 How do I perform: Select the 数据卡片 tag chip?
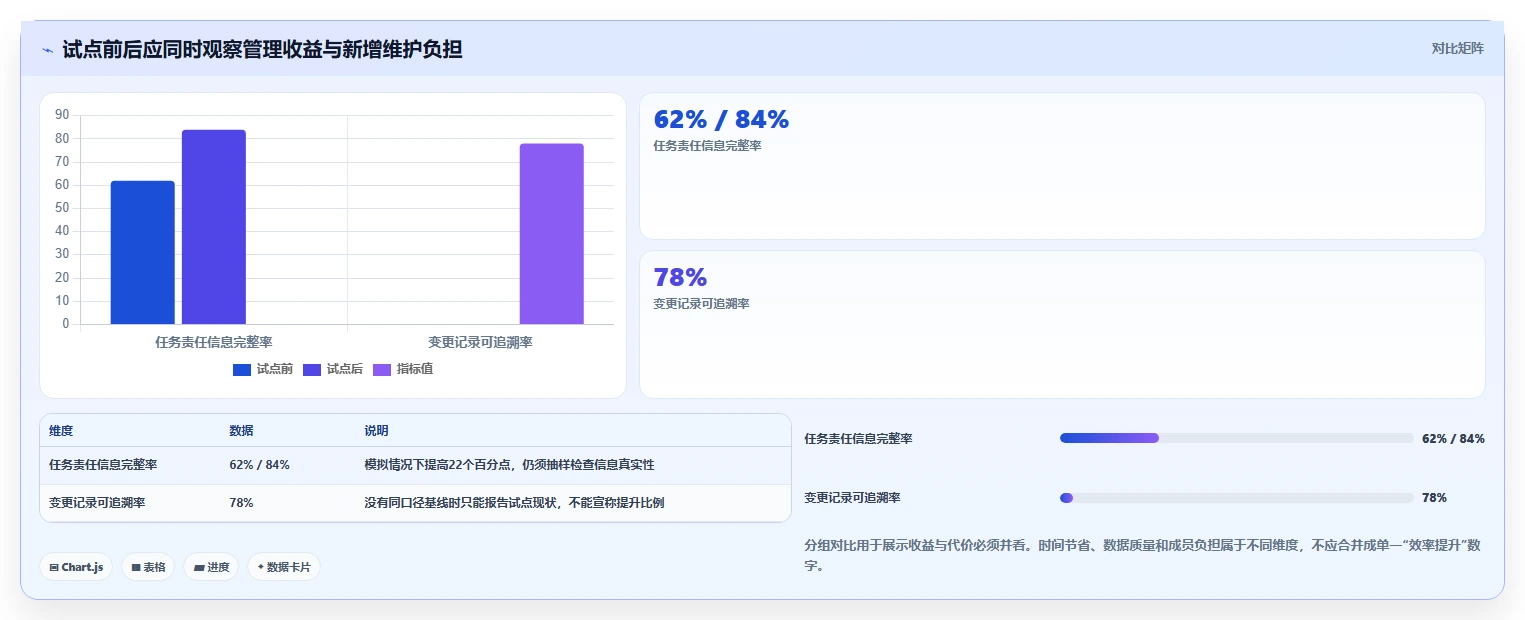[284, 567]
